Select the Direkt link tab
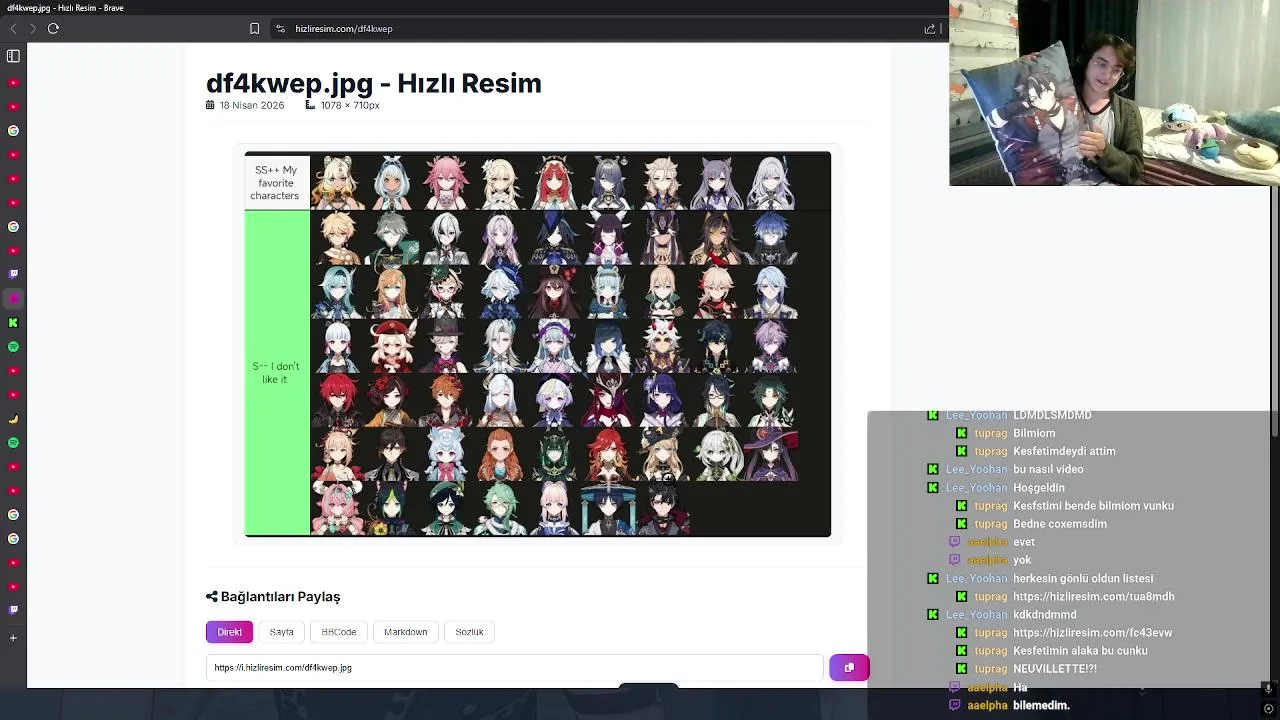 (x=230, y=632)
